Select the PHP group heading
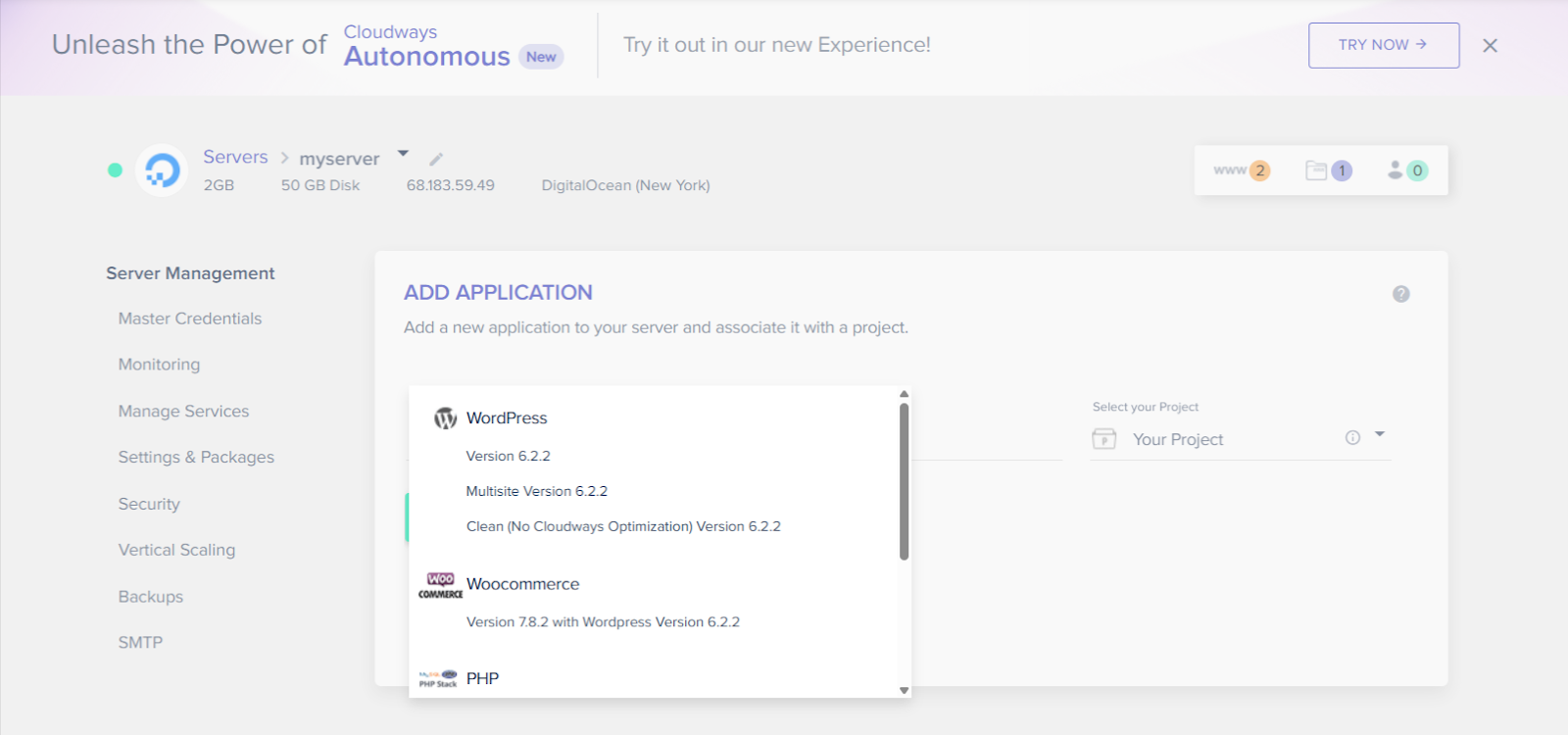This screenshot has width=1568, height=735. click(482, 678)
